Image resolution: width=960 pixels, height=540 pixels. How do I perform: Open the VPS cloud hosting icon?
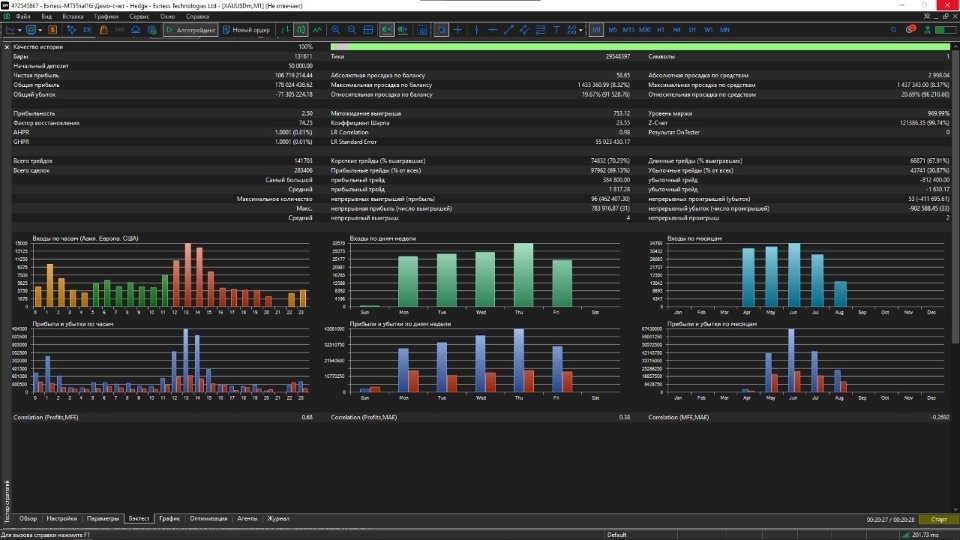(x=135, y=29)
